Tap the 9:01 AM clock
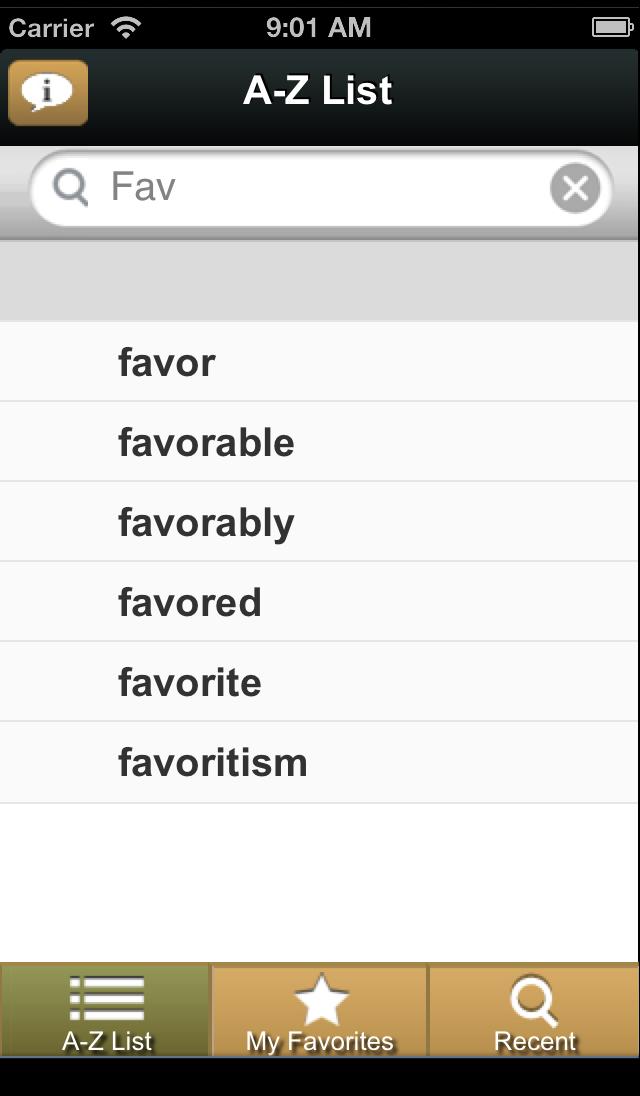Viewport: 640px width, 1096px height. point(318,27)
